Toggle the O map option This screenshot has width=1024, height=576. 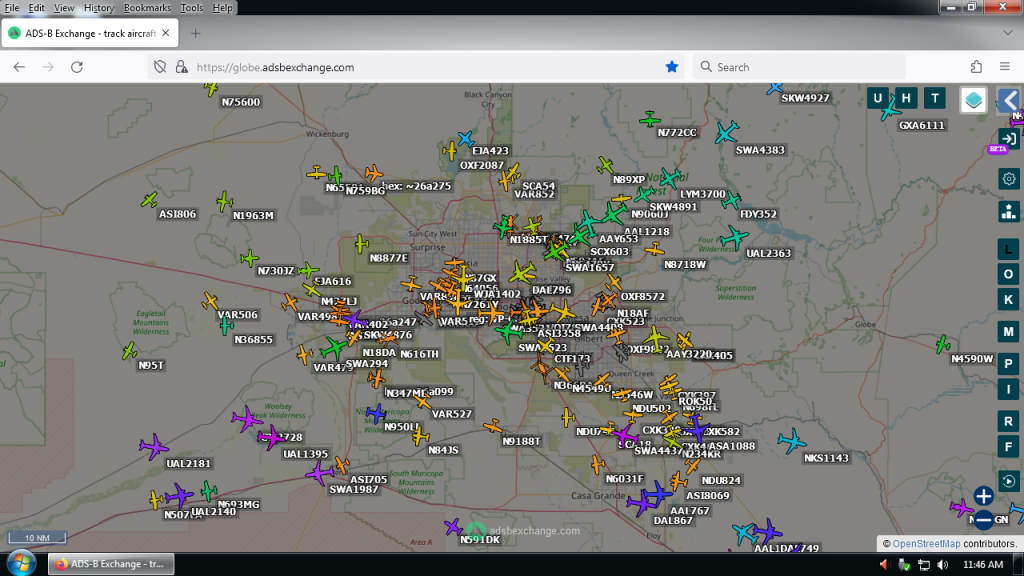click(x=1008, y=274)
